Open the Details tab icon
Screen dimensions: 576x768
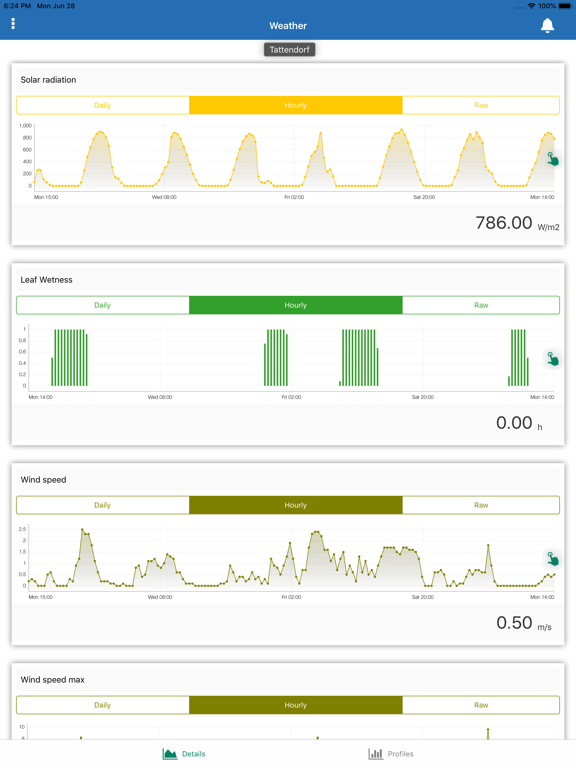[x=170, y=754]
